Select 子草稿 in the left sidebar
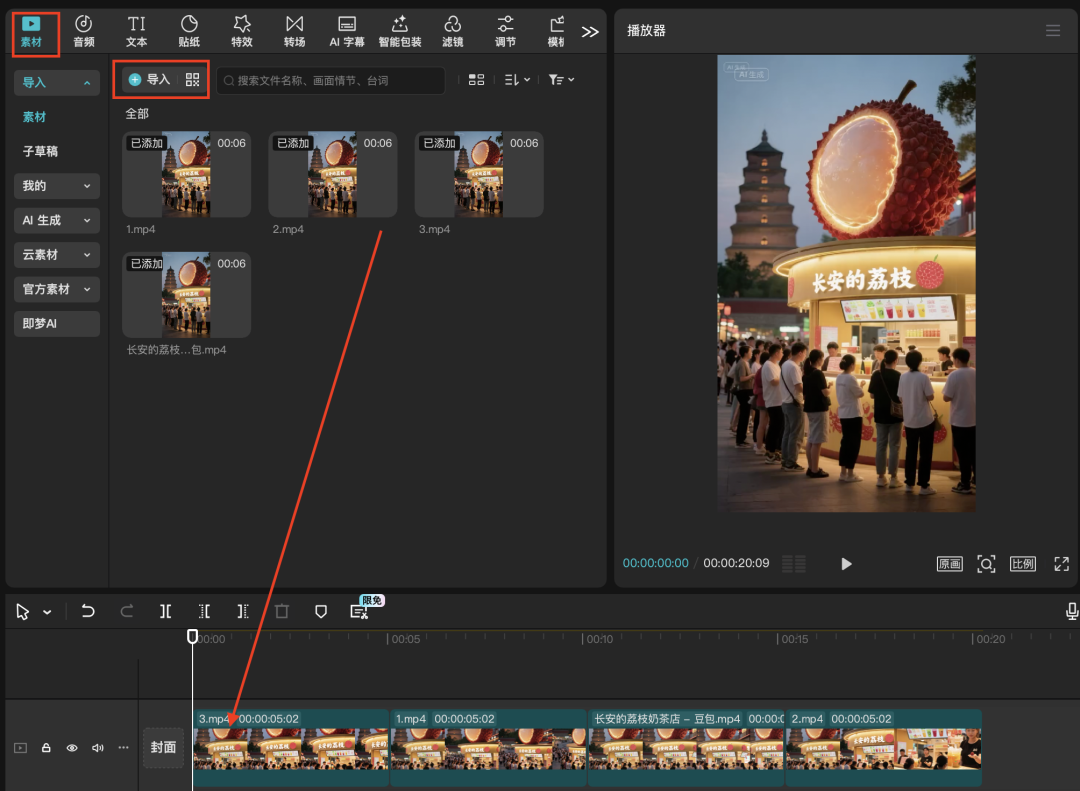This screenshot has width=1080, height=791. [x=41, y=151]
